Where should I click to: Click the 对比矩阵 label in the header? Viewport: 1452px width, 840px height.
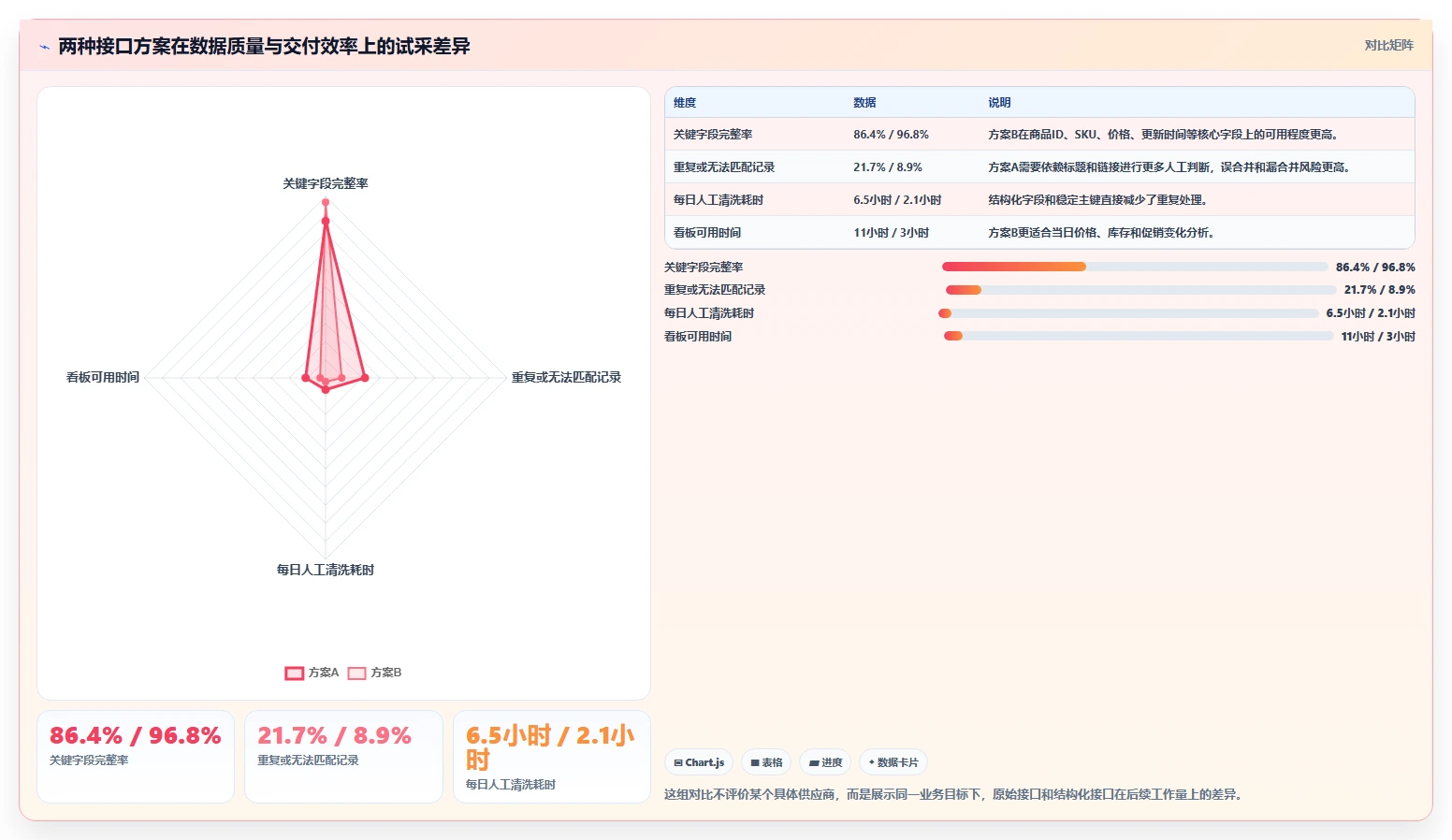[1388, 45]
